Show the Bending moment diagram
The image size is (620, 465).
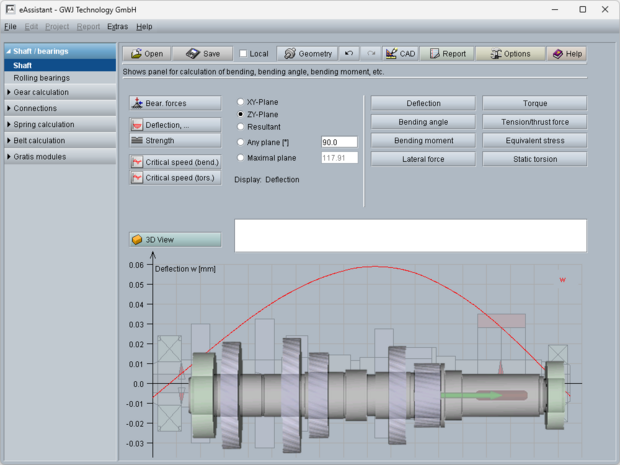coord(424,140)
